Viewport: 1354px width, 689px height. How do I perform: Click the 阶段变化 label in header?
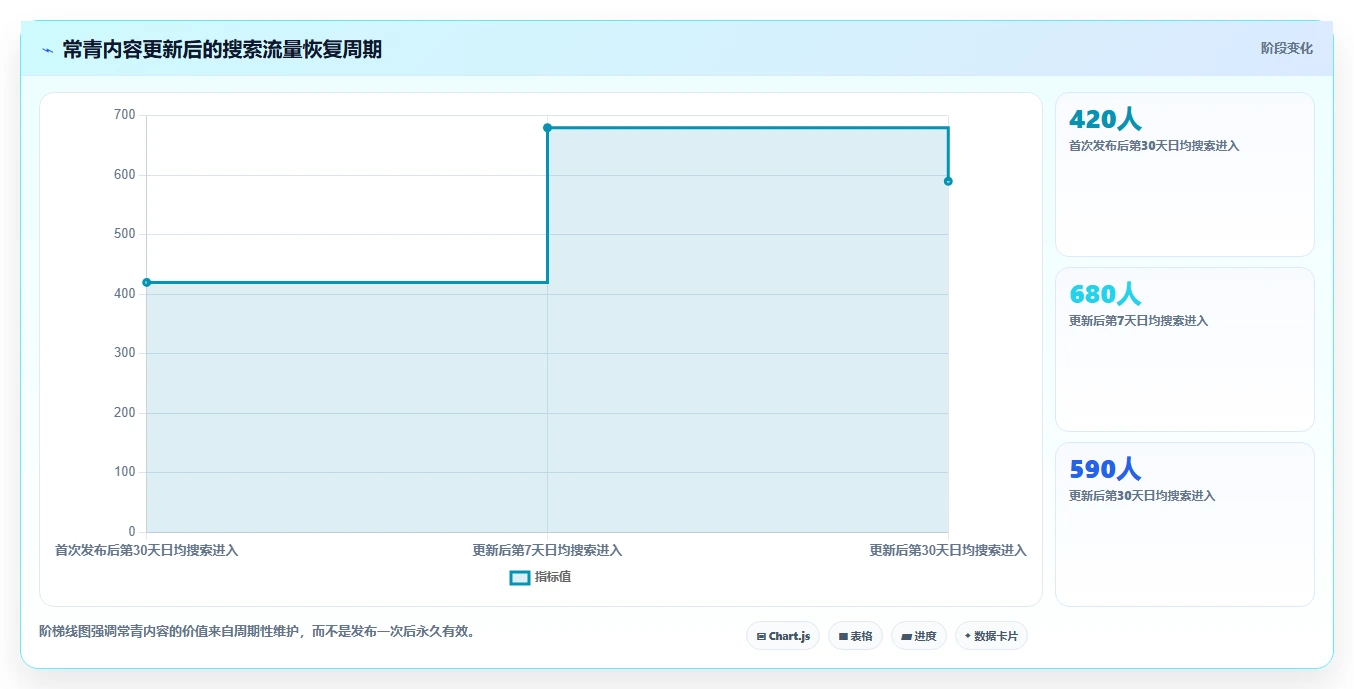coord(1286,48)
